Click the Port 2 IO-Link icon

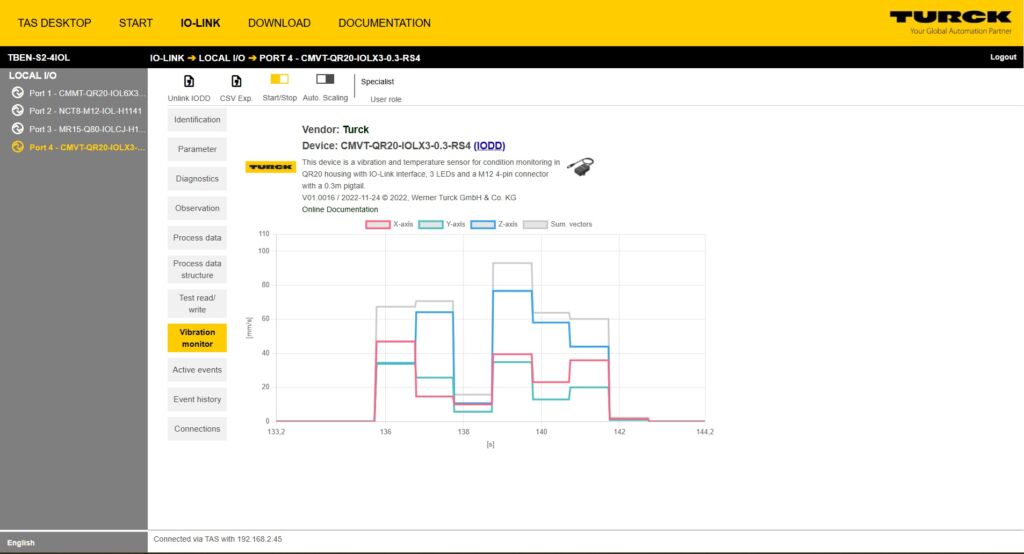point(17,111)
